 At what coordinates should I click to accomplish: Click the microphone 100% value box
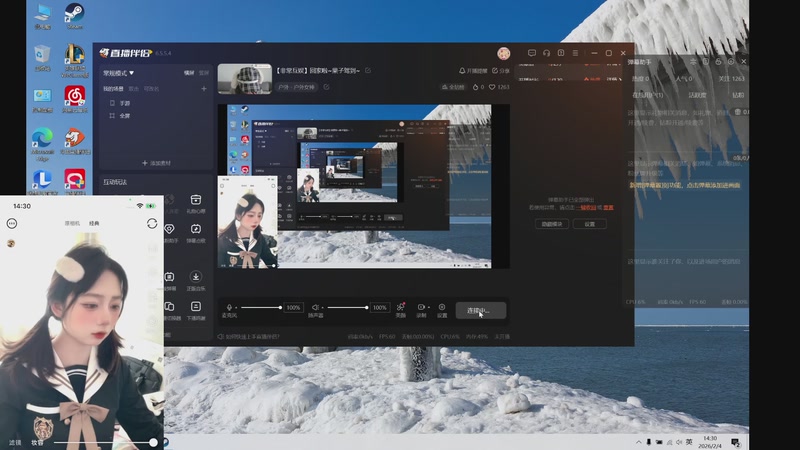[293, 308]
